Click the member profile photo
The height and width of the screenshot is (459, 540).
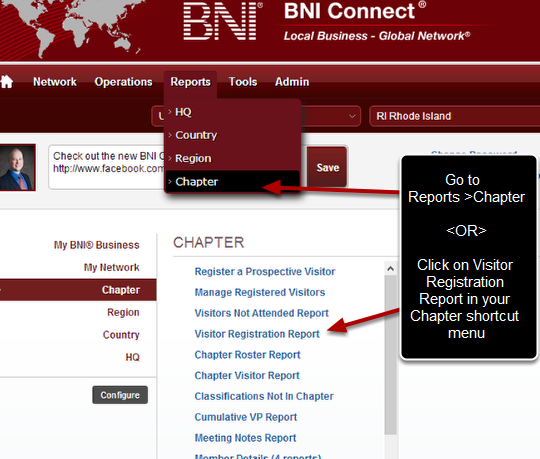click(18, 167)
